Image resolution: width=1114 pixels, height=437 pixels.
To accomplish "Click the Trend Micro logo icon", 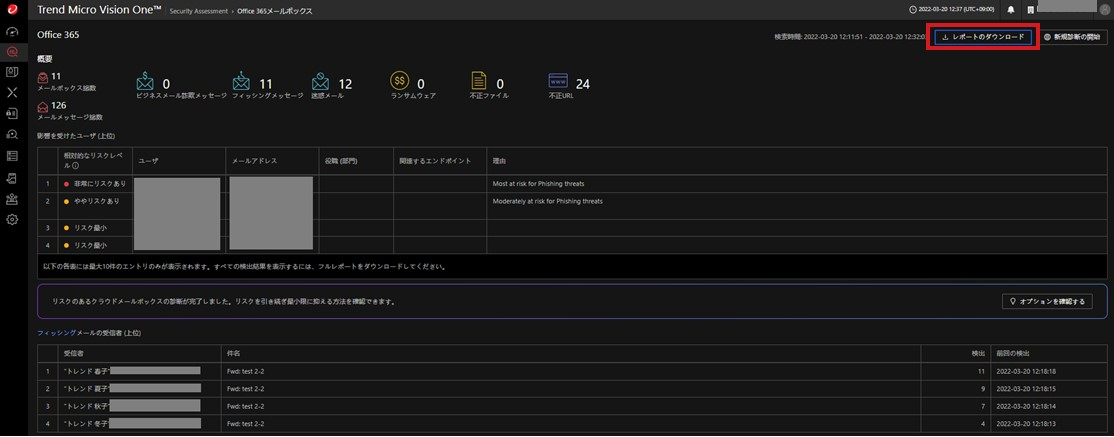I will [x=13, y=9].
